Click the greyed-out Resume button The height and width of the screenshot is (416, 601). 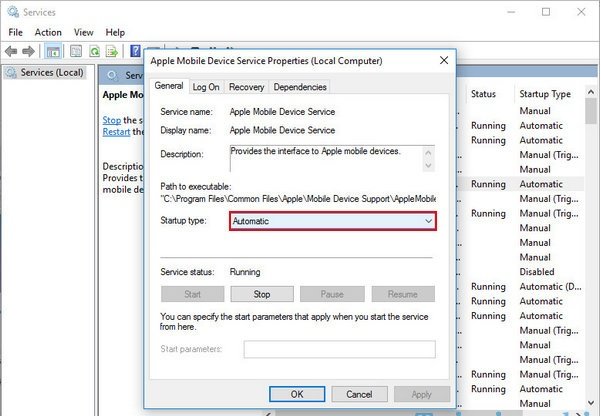tap(403, 294)
